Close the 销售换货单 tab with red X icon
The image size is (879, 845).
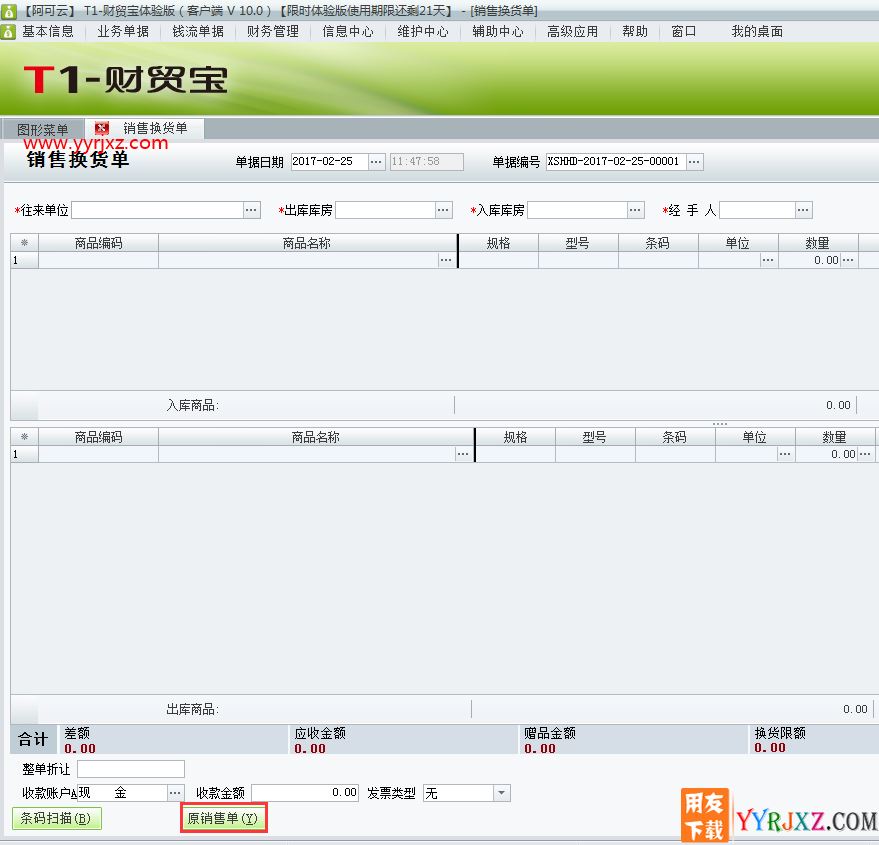pos(101,128)
